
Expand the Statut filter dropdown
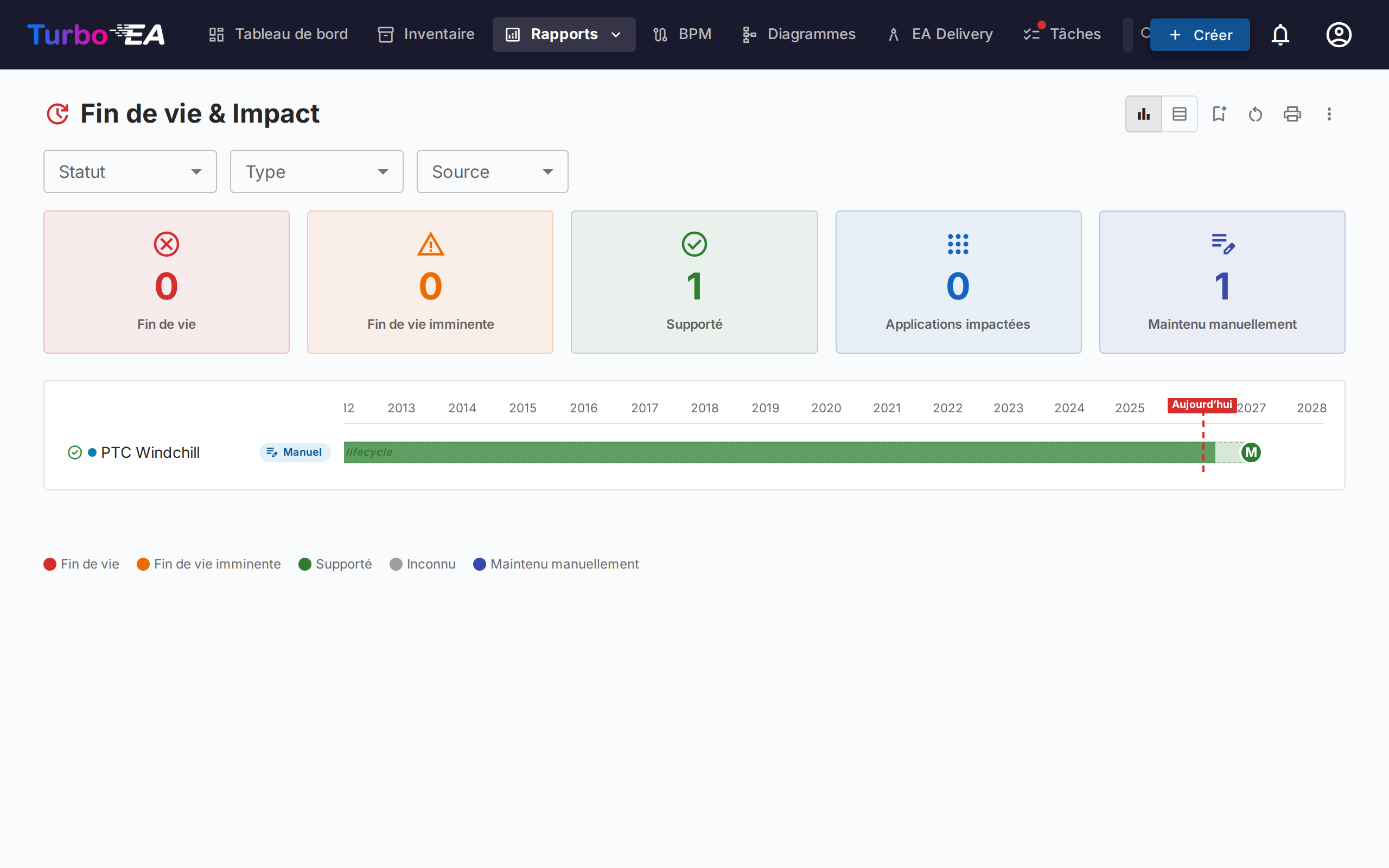tap(130, 171)
